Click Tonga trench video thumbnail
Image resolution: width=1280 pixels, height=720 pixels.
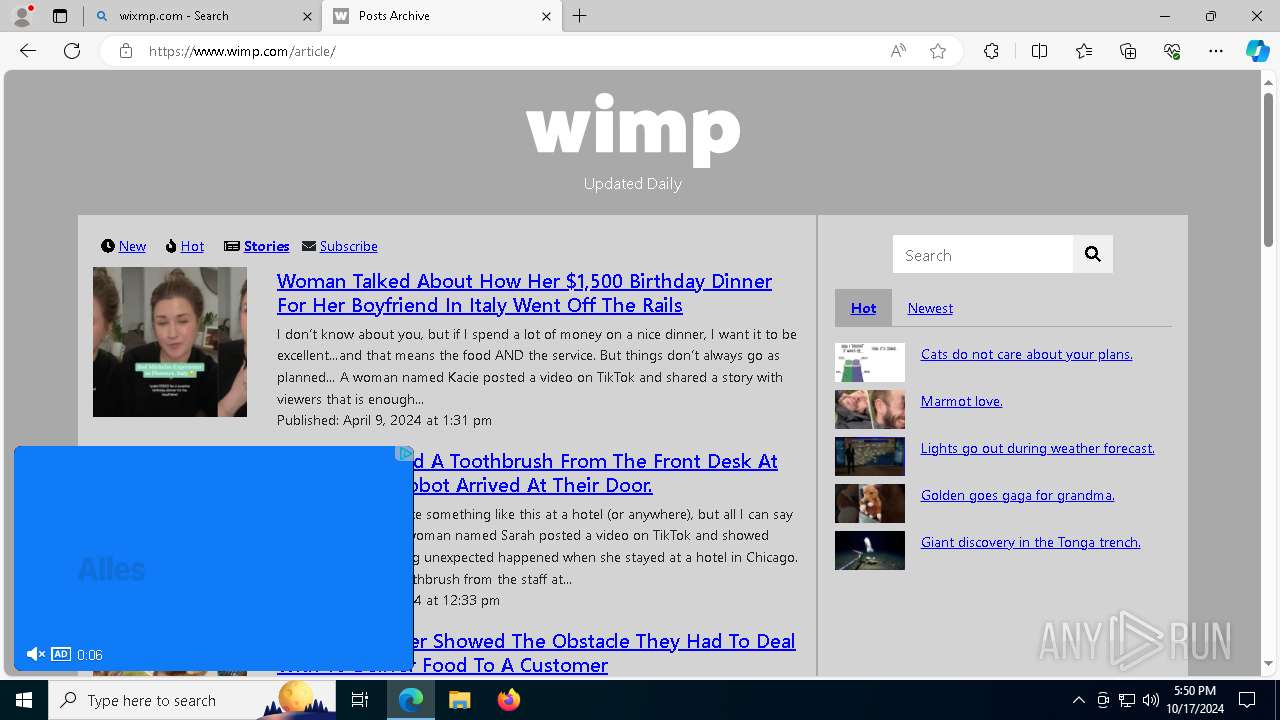870,551
